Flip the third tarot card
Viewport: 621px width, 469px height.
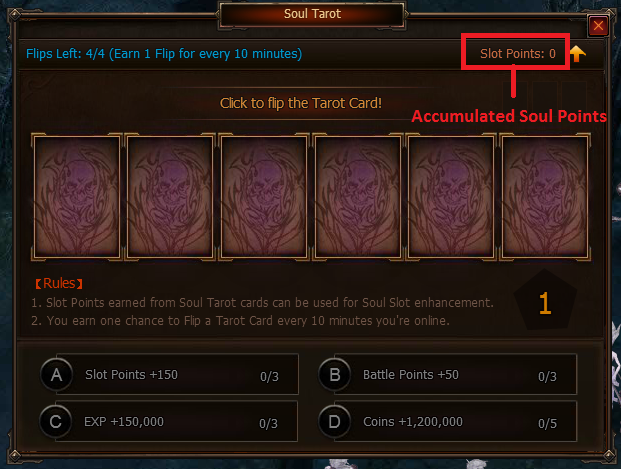tap(264, 197)
